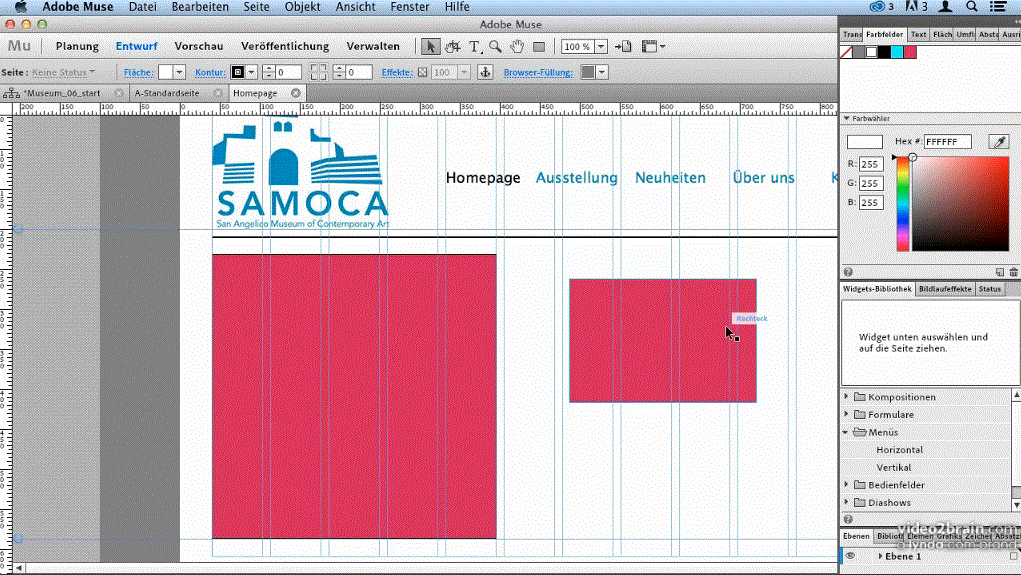Switch to Verwalten mode
The height and width of the screenshot is (575, 1021).
click(x=373, y=46)
